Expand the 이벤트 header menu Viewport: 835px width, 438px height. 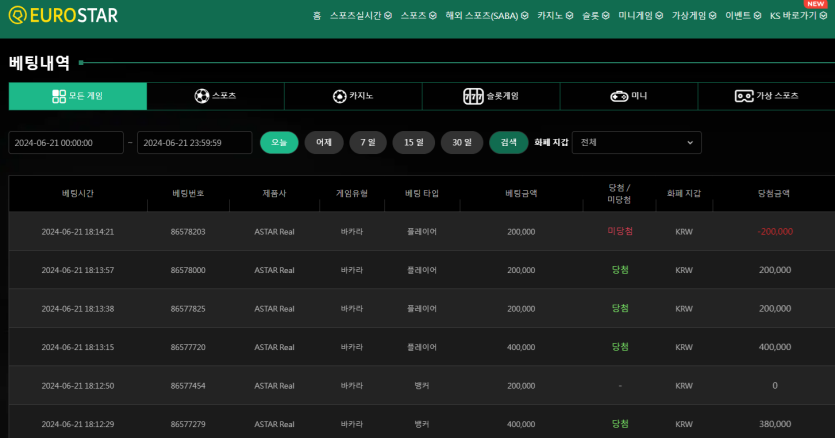click(743, 16)
